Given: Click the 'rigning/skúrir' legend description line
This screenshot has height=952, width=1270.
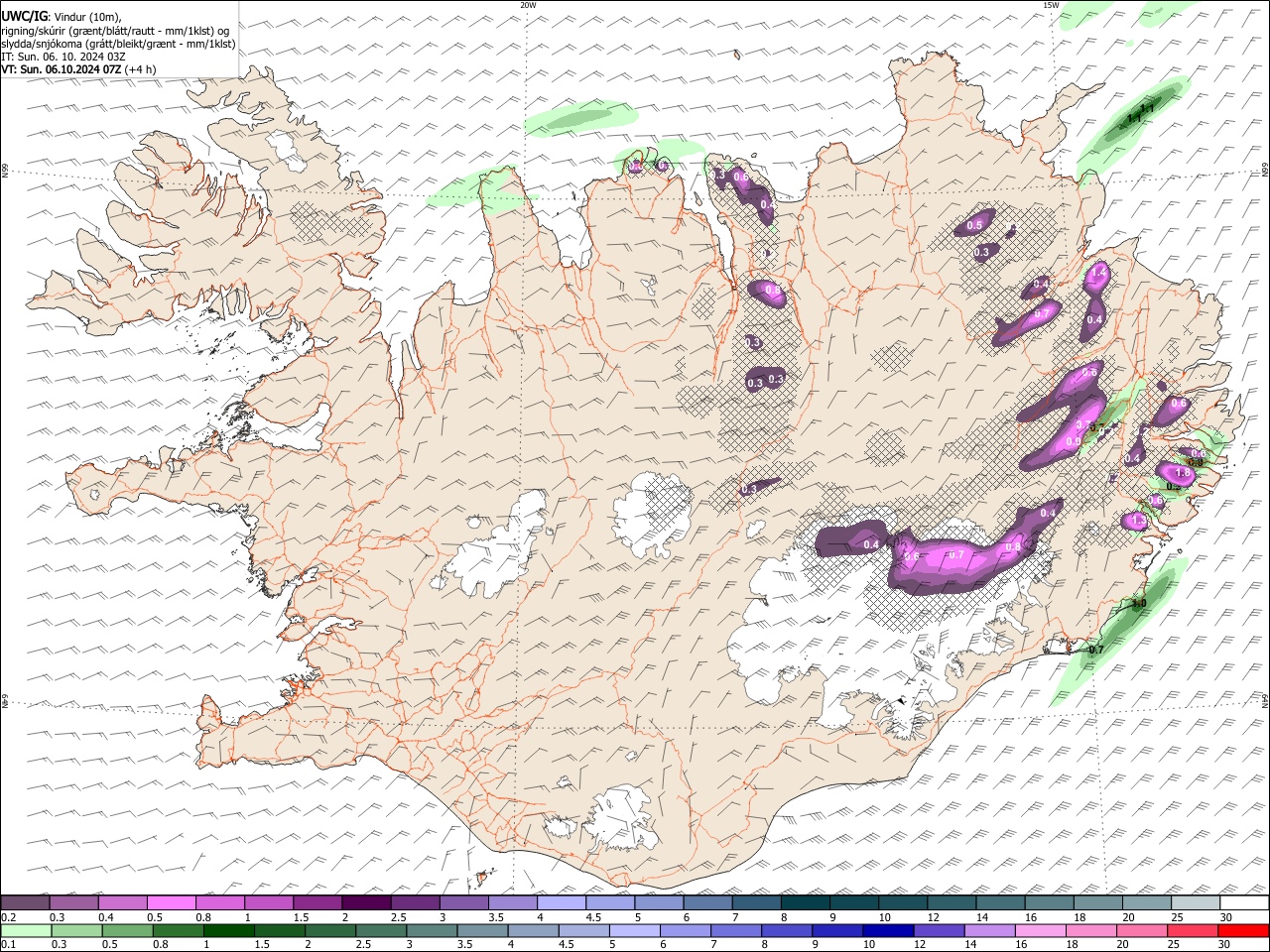Looking at the screenshot, I should 115,30.
